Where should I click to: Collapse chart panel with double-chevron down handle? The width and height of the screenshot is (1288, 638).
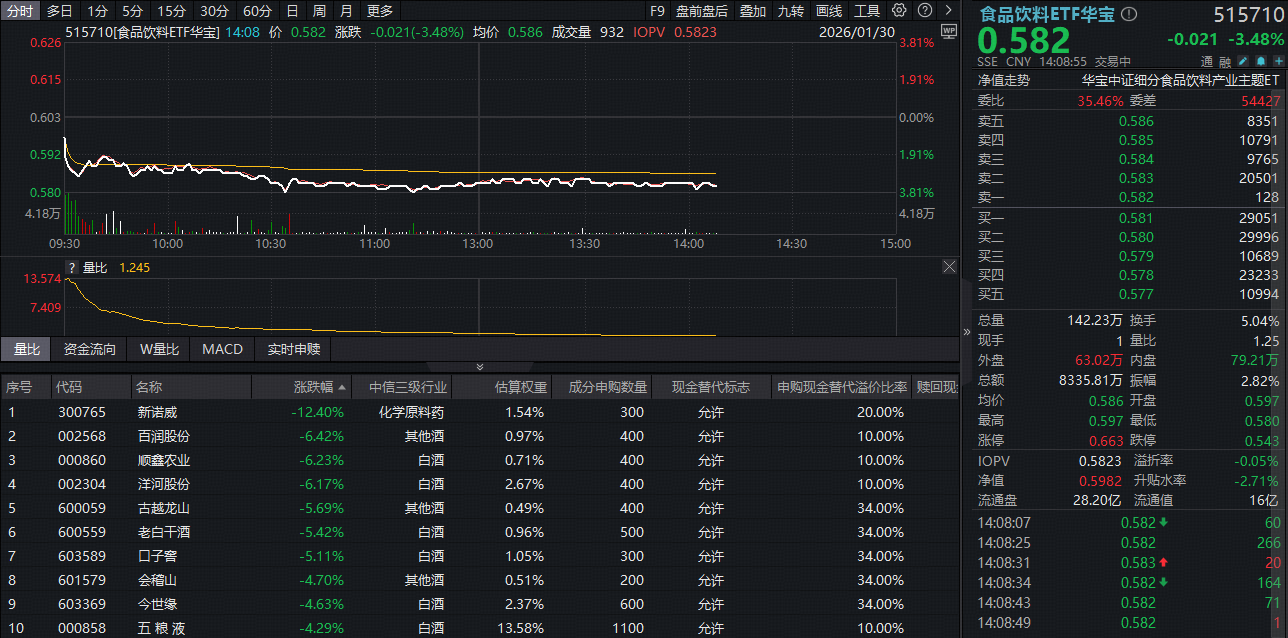pyautogui.click(x=479, y=367)
